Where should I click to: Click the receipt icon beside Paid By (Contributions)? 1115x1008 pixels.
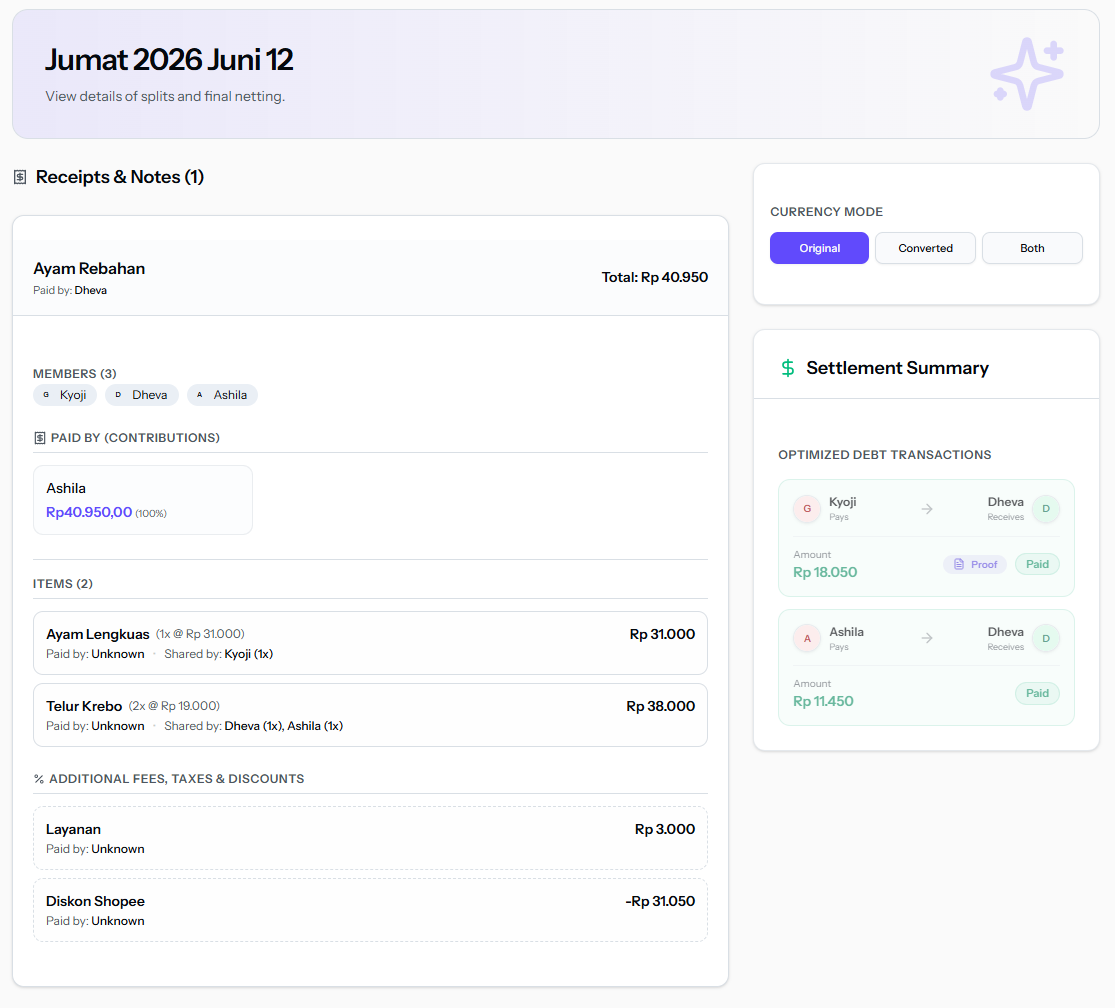click(40, 438)
